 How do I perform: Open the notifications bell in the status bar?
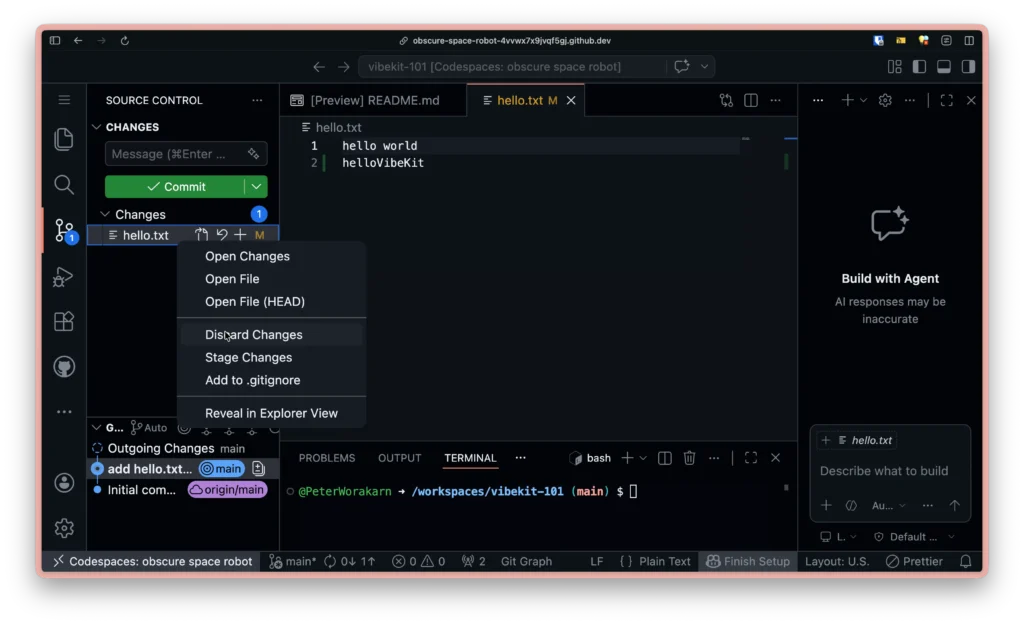[x=966, y=562]
